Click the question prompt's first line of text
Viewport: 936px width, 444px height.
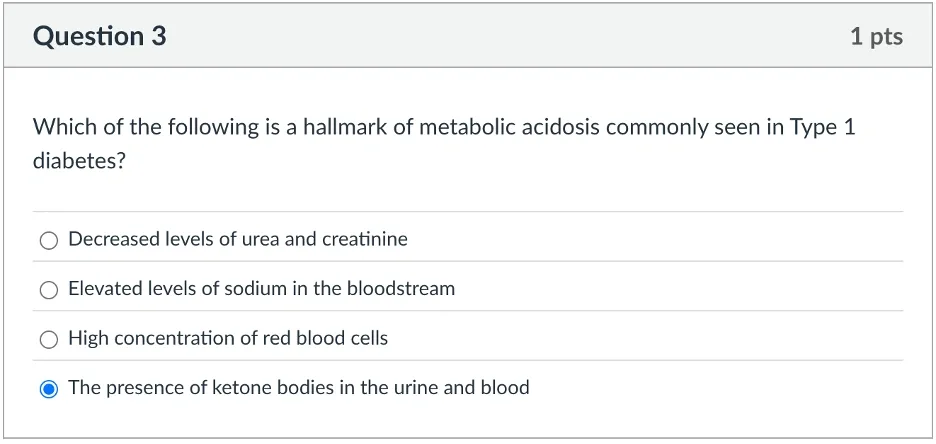click(x=444, y=128)
